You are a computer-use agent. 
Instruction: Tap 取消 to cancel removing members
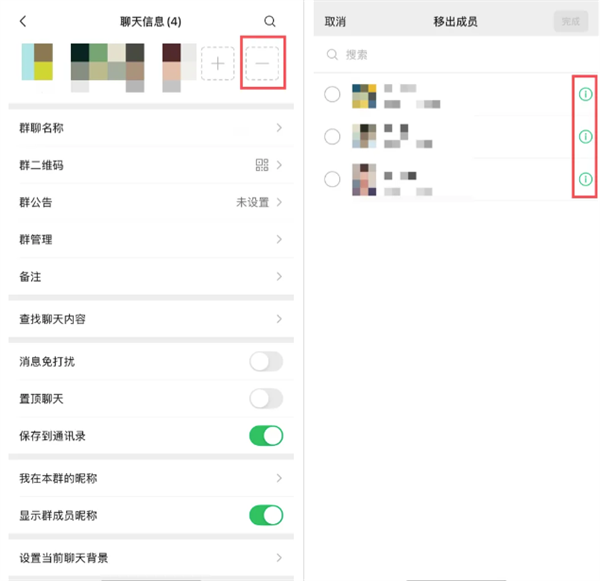(335, 22)
